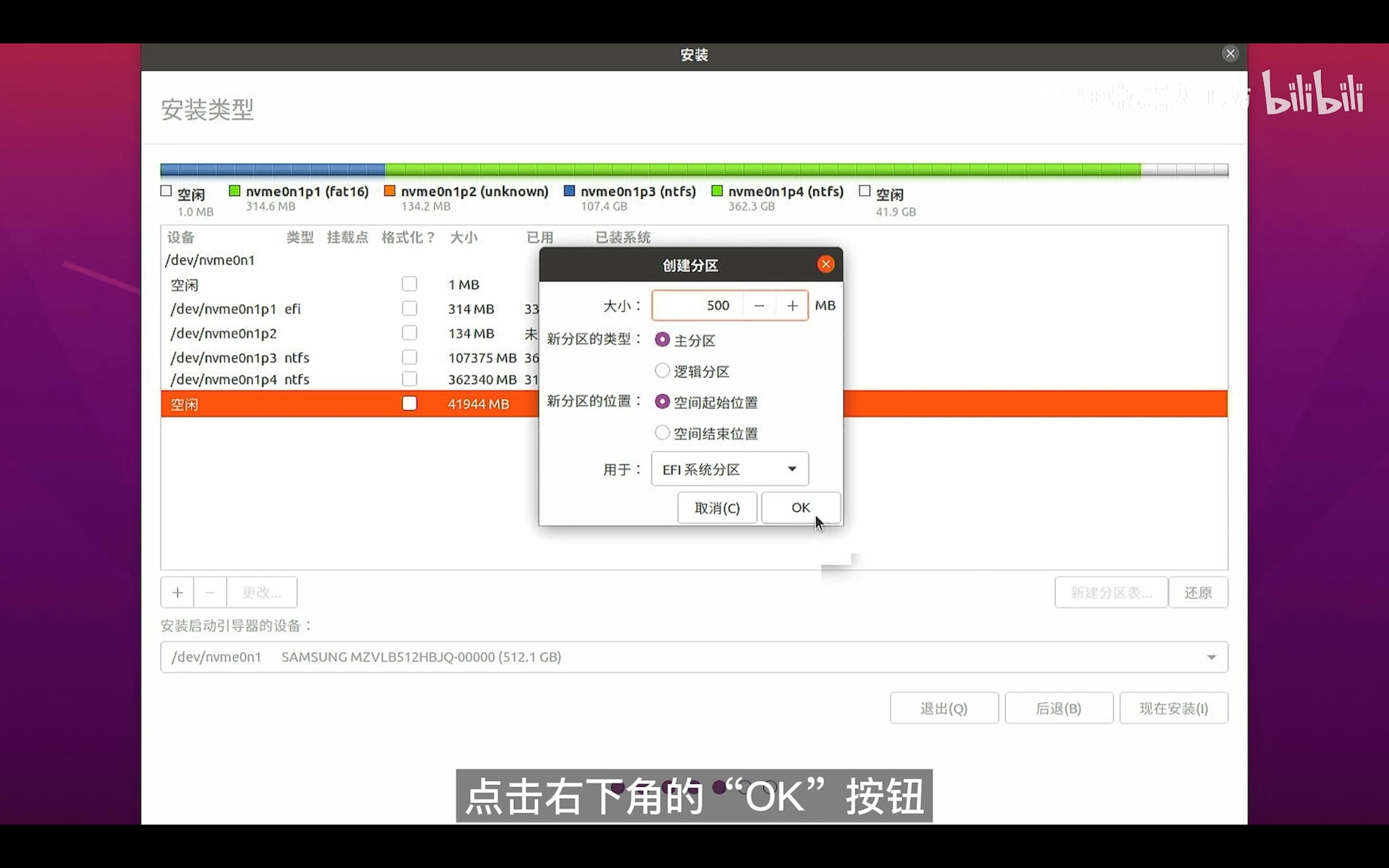Click 新建分区表... button
The width and height of the screenshot is (1389, 868).
[1111, 592]
